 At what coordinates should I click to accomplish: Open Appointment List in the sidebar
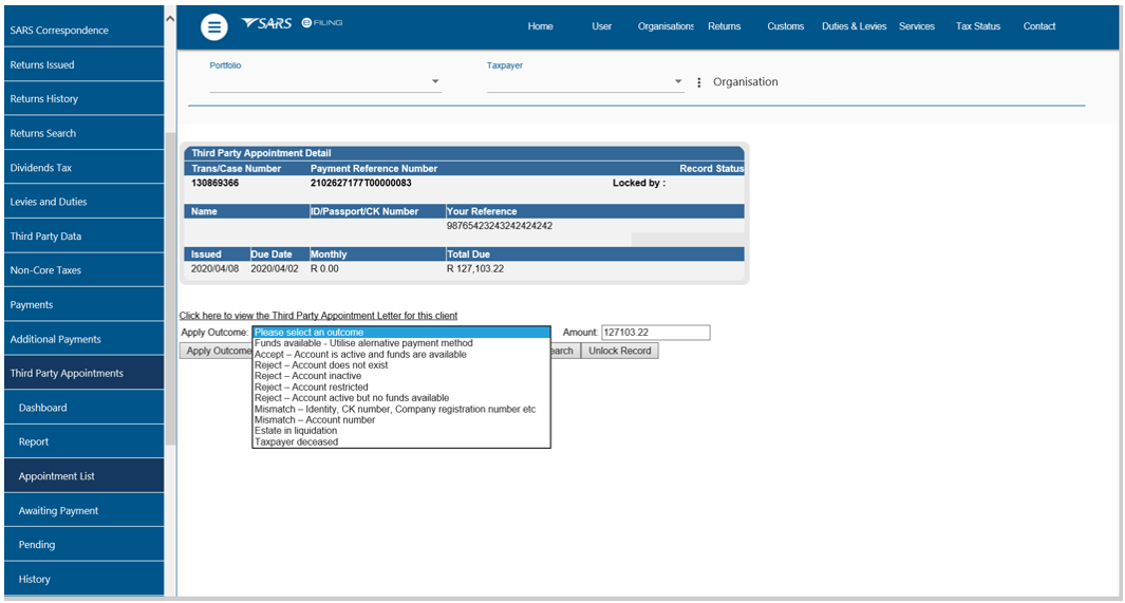57,476
